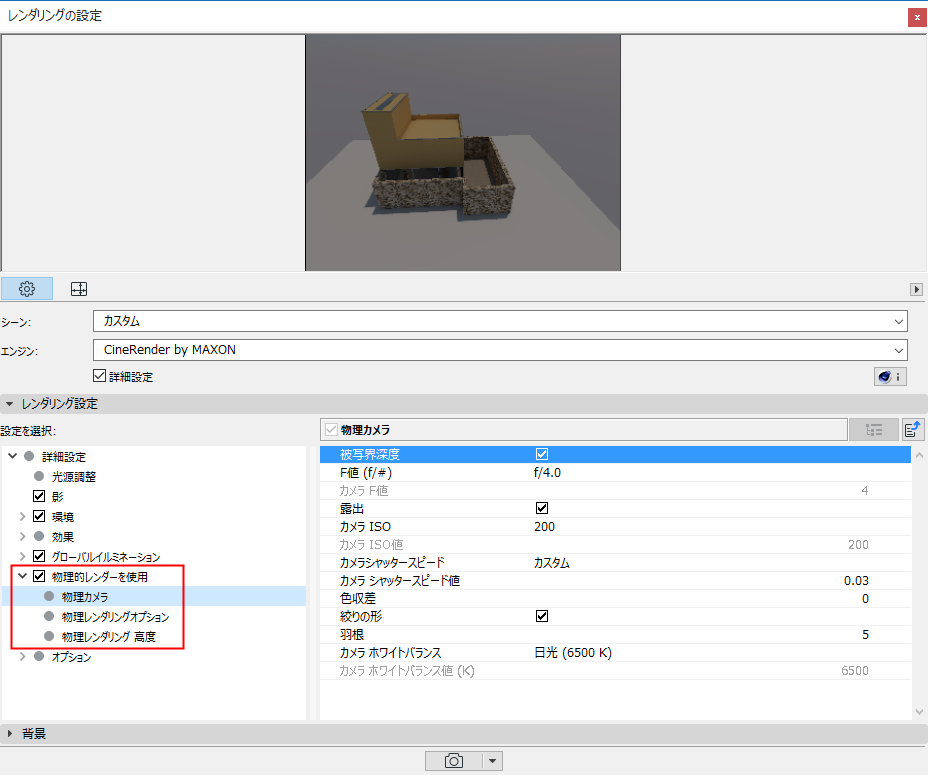Toggle the グローバルイルミネーション checkbox
Viewport: 928px width, 775px height.
click(x=39, y=556)
